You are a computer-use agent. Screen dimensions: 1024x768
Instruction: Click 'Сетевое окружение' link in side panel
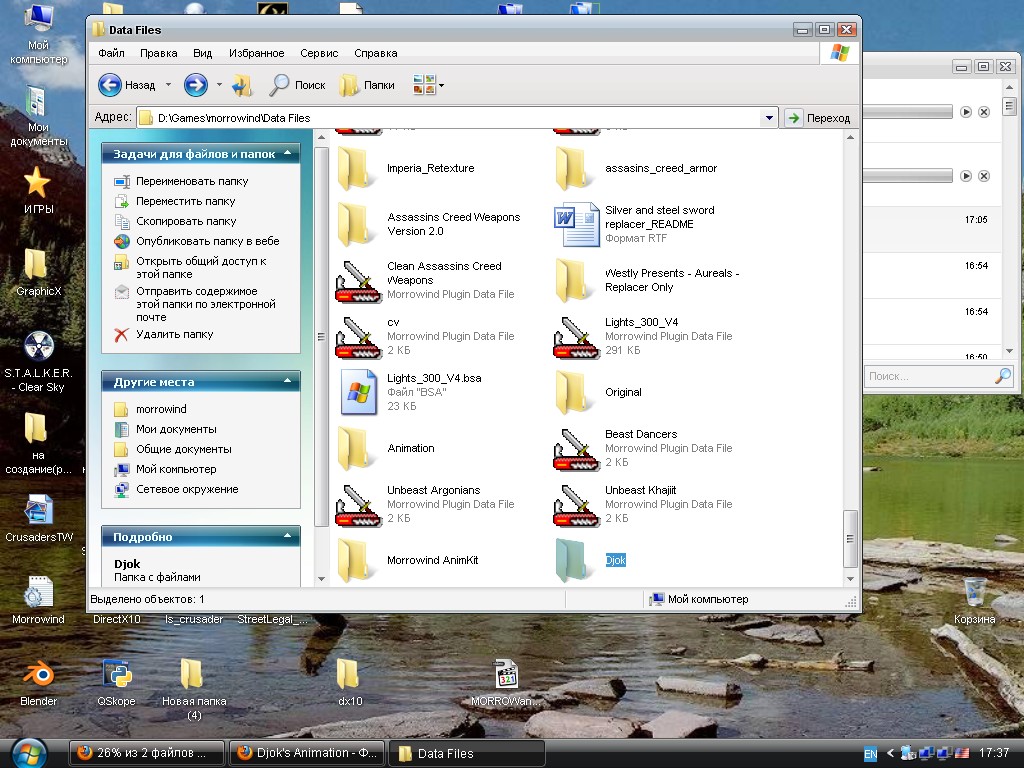(187, 489)
